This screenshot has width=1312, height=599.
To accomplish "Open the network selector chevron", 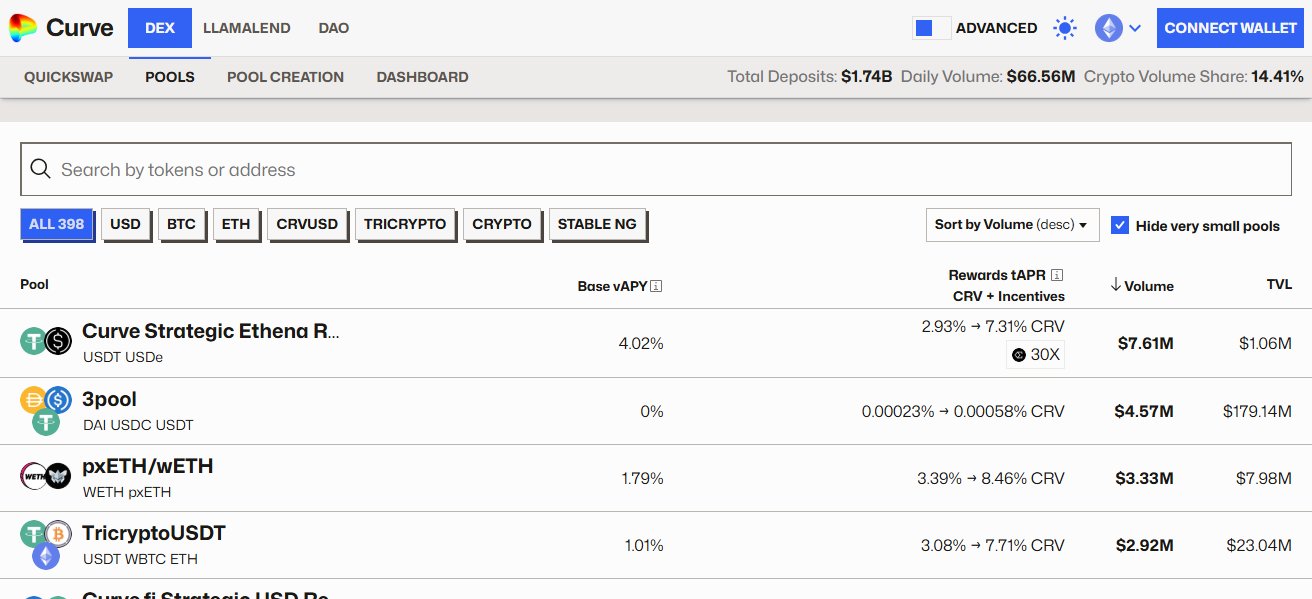I will [1135, 29].
